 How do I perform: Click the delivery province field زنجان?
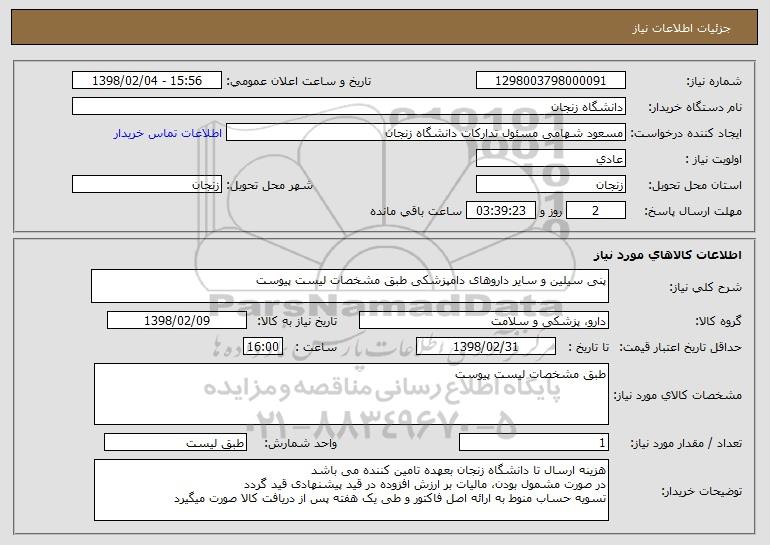pyautogui.click(x=550, y=185)
